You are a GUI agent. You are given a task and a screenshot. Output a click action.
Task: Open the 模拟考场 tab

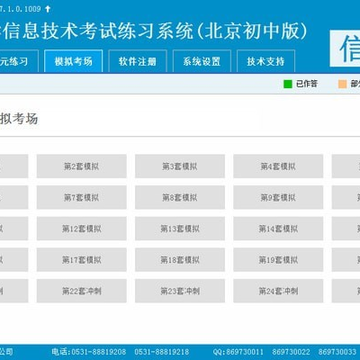click(73, 61)
